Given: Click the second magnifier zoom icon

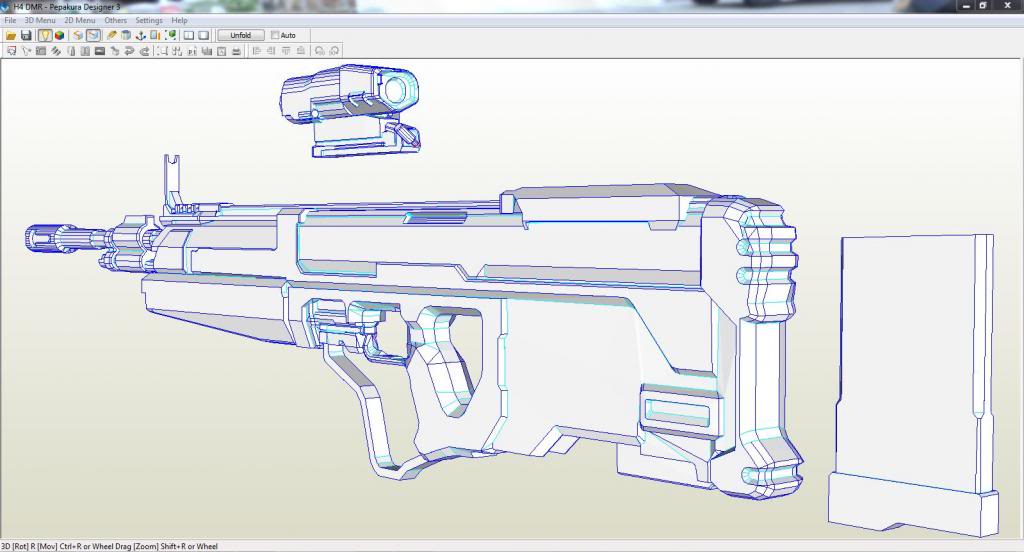Looking at the screenshot, I should pos(334,51).
